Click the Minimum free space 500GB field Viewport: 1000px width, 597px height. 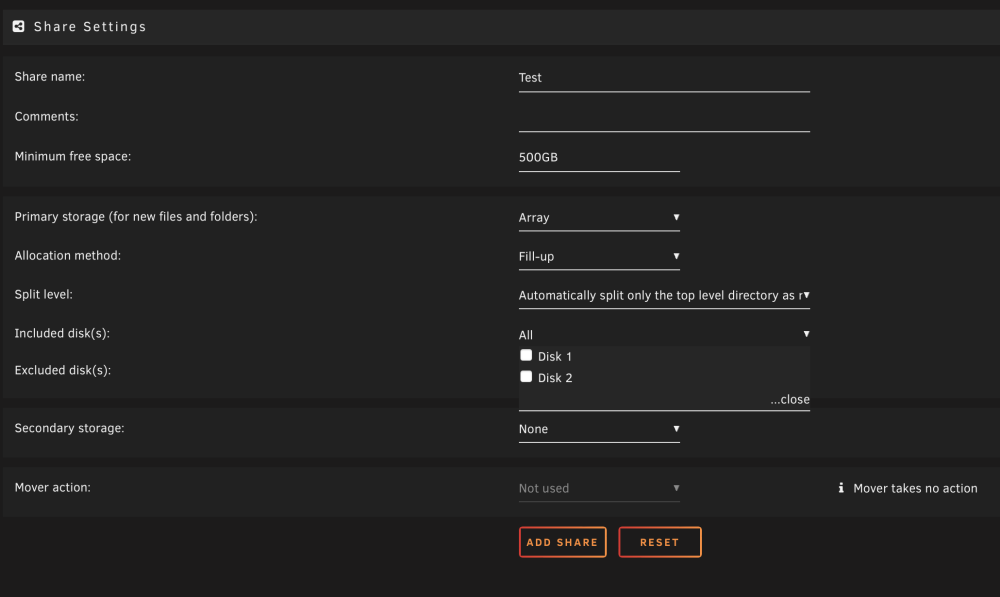pyautogui.click(x=599, y=158)
